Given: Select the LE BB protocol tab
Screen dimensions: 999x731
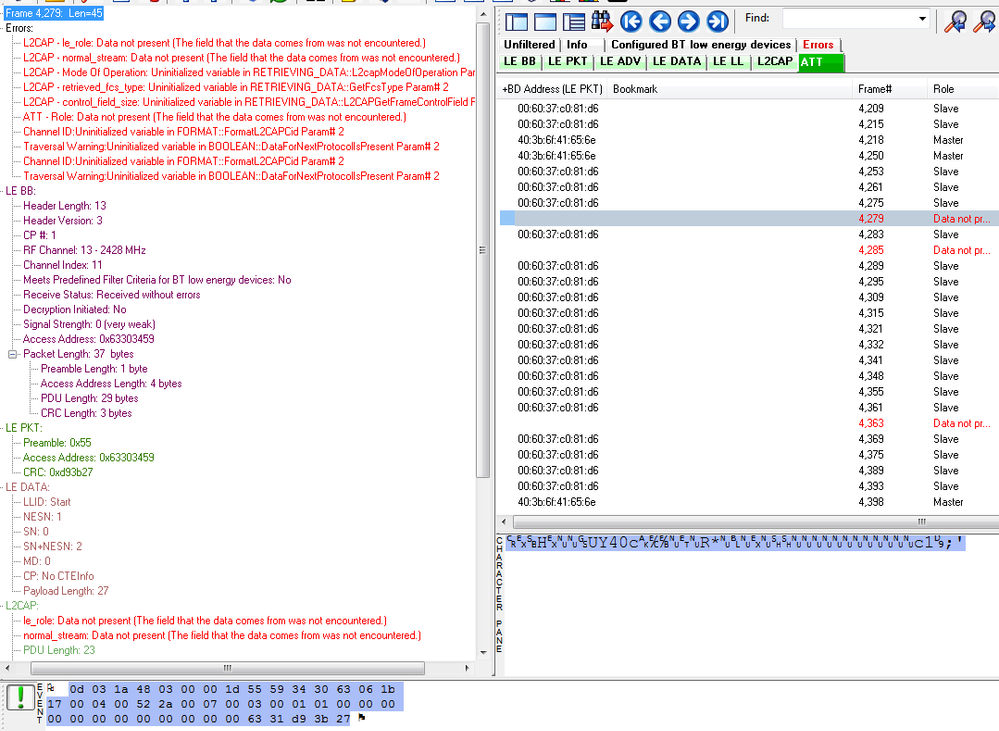Looking at the screenshot, I should (x=520, y=61).
